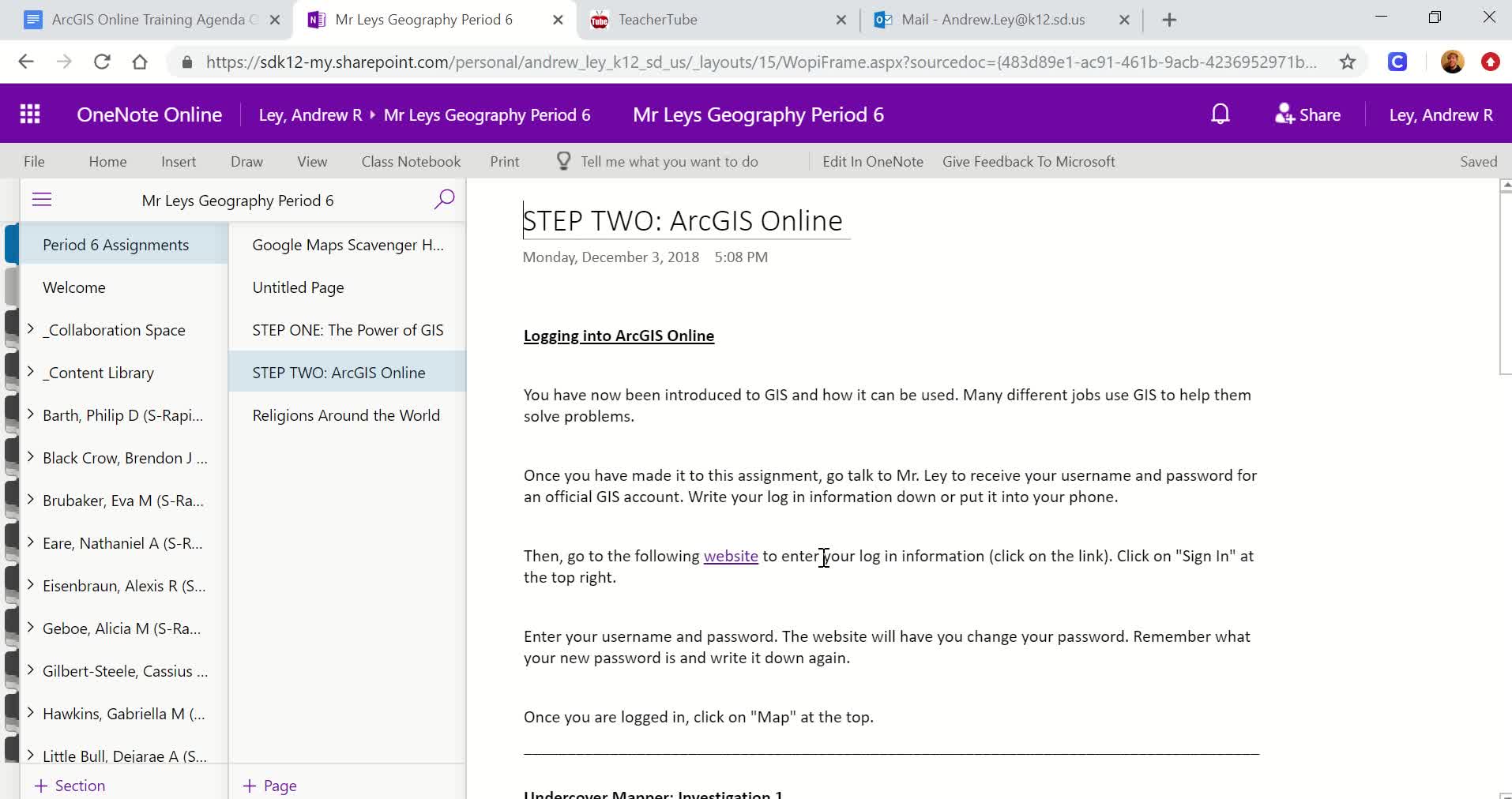Go back in browser history
Viewport: 1512px width, 799px height.
26,62
